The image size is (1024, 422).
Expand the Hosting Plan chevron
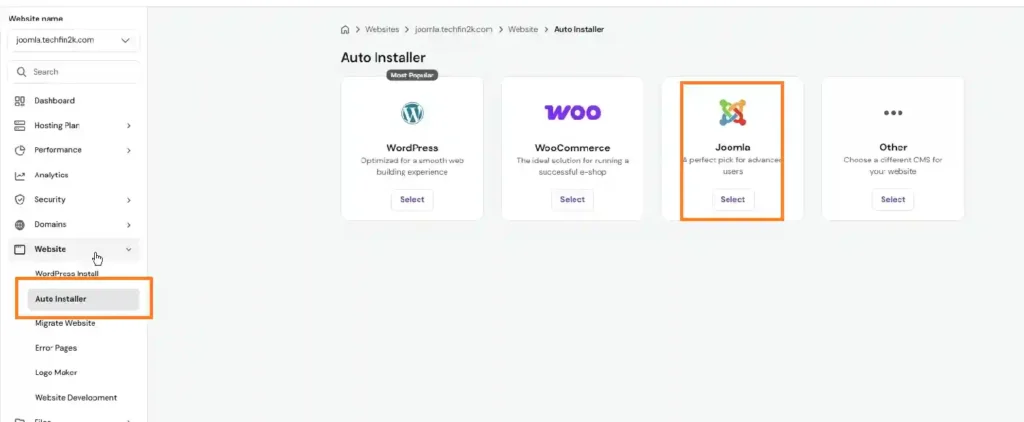point(129,125)
